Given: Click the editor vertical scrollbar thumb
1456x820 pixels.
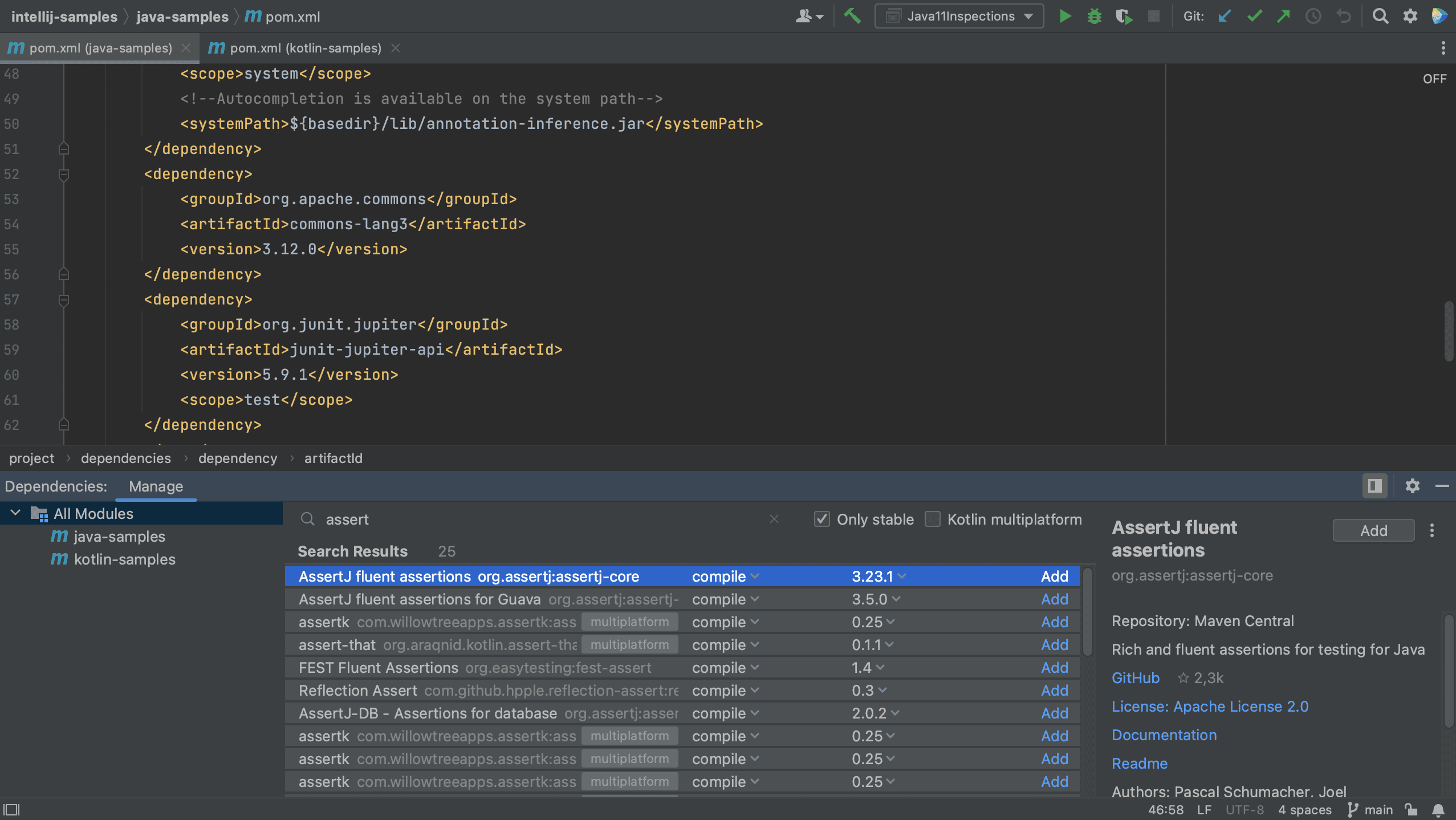Looking at the screenshot, I should (x=1449, y=331).
